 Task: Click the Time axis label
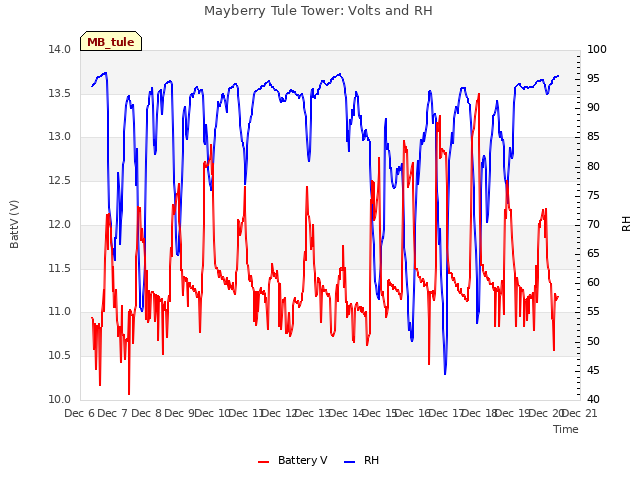click(566, 429)
